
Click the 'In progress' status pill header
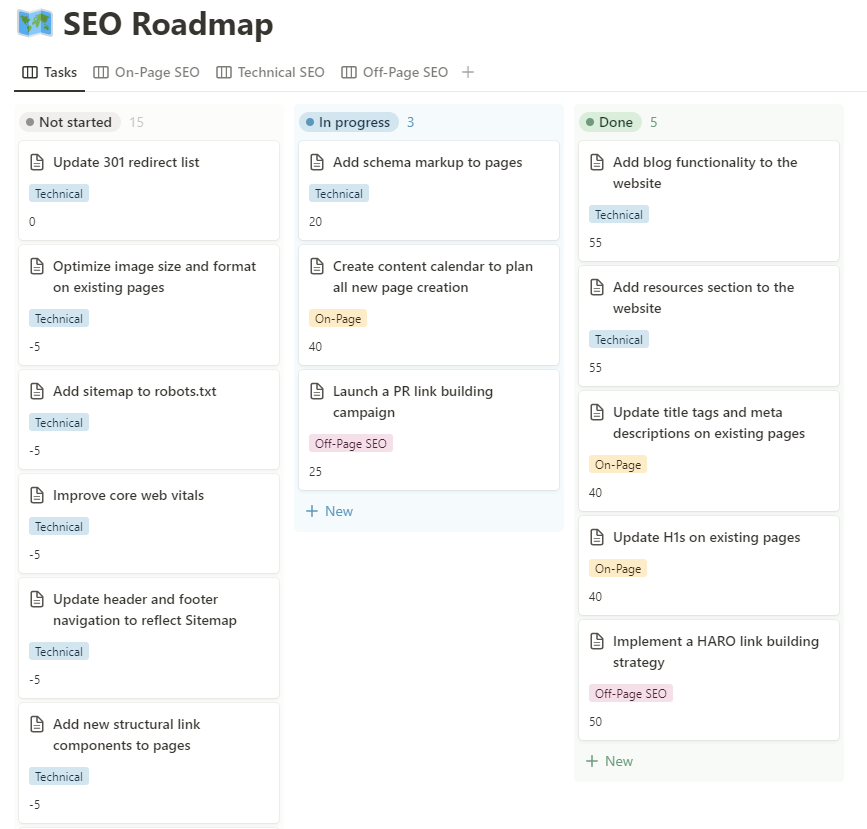pyautogui.click(x=347, y=121)
